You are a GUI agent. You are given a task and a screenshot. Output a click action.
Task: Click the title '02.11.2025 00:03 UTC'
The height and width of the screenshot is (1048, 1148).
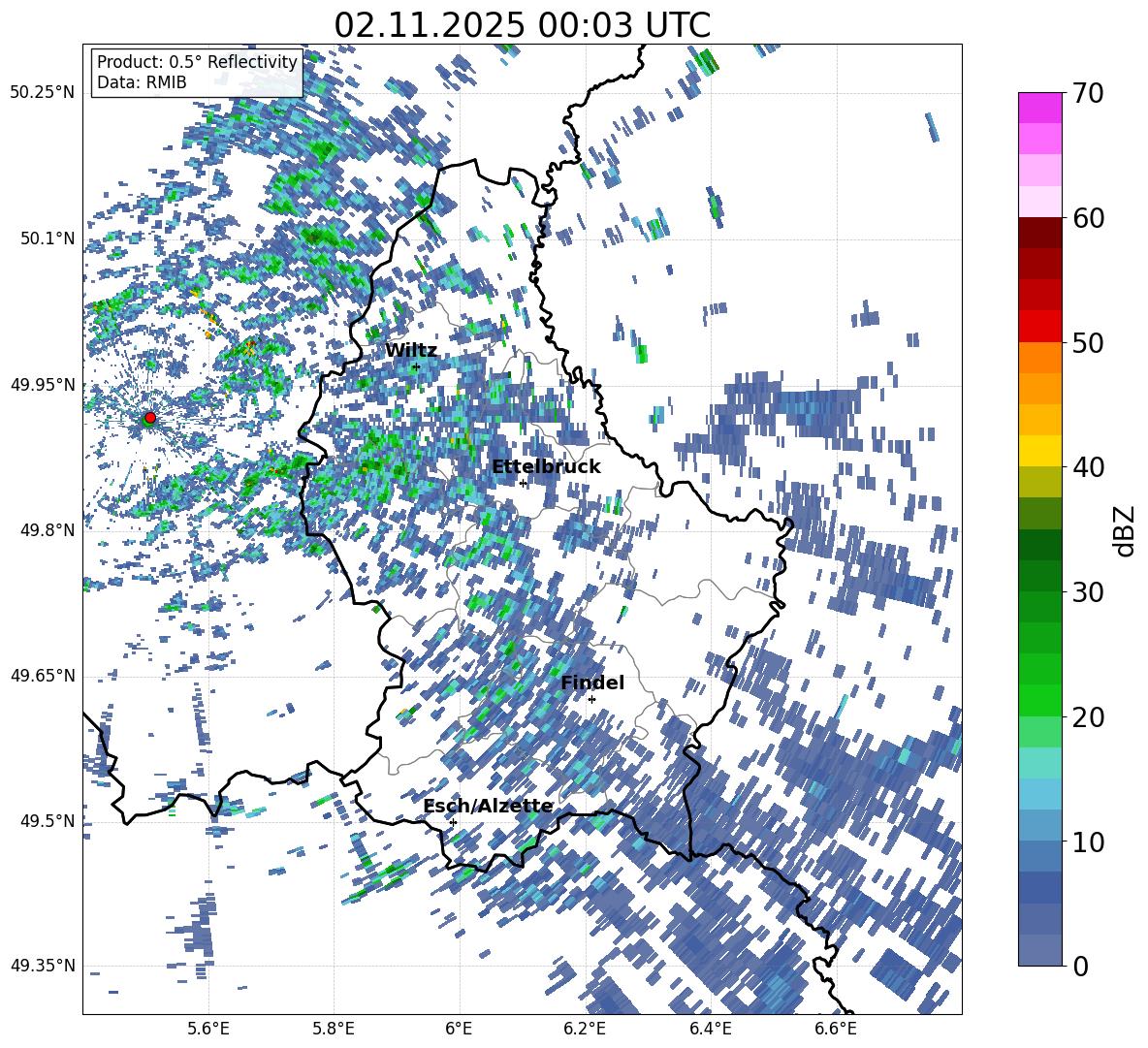(522, 25)
